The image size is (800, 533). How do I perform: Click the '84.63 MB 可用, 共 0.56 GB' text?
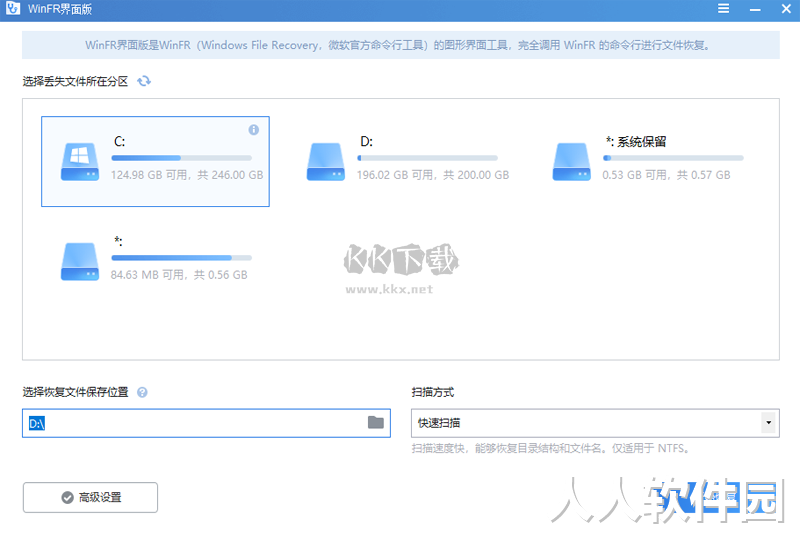(179, 275)
